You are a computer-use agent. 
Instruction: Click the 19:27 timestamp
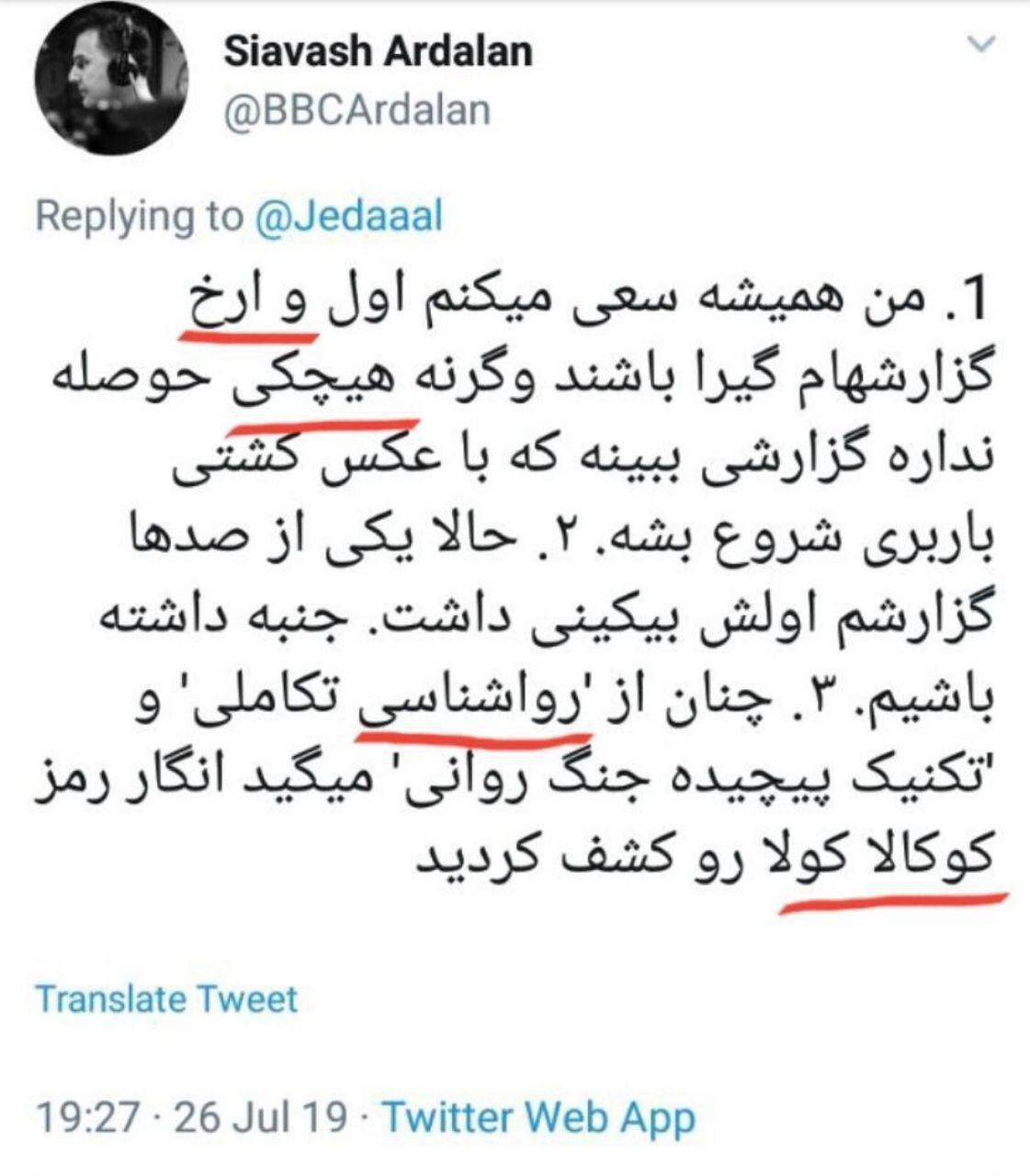pos(86,1118)
